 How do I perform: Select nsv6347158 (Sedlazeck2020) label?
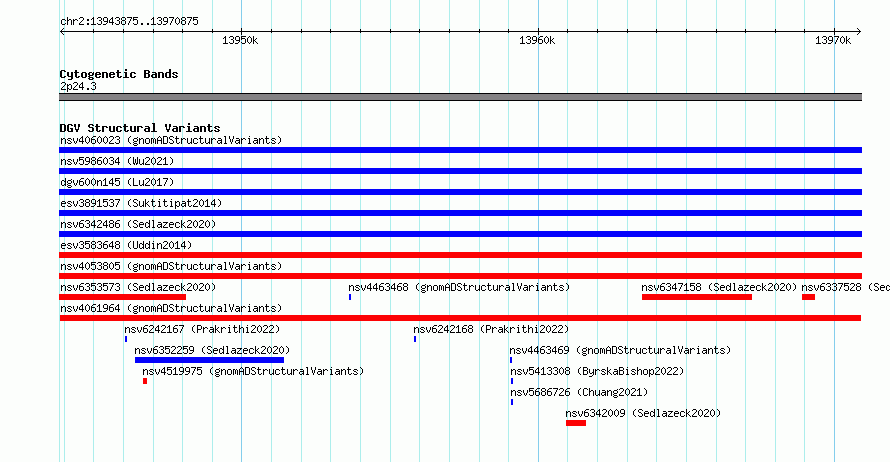click(x=719, y=287)
